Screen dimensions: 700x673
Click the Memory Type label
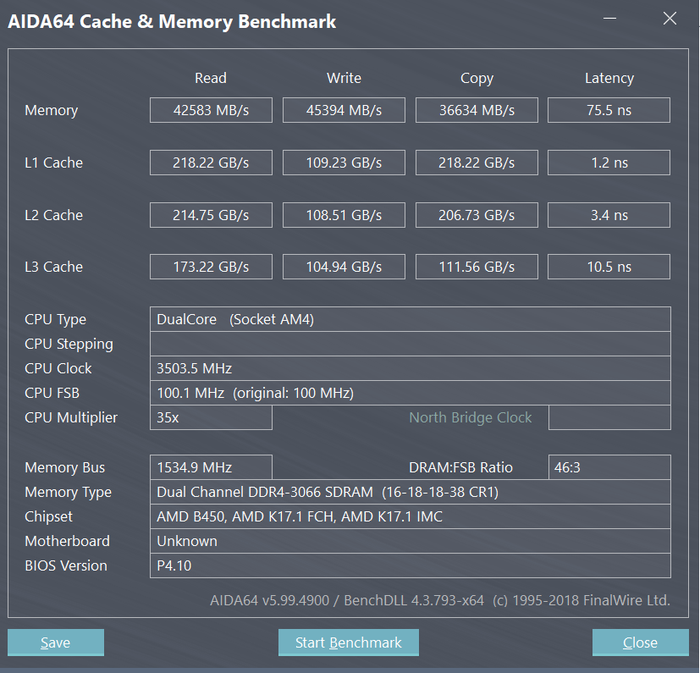click(x=68, y=492)
